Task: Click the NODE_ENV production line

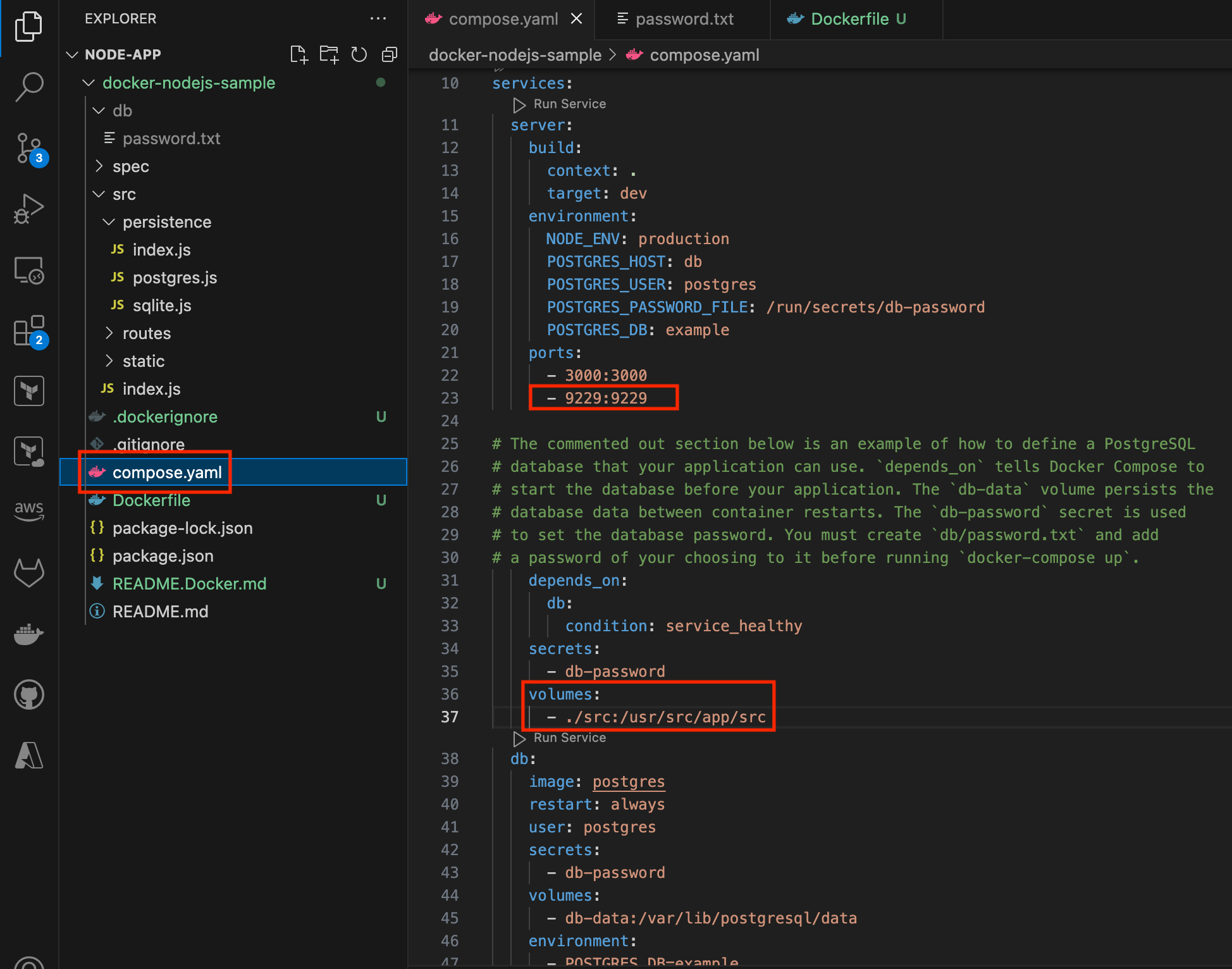Action: [x=638, y=238]
